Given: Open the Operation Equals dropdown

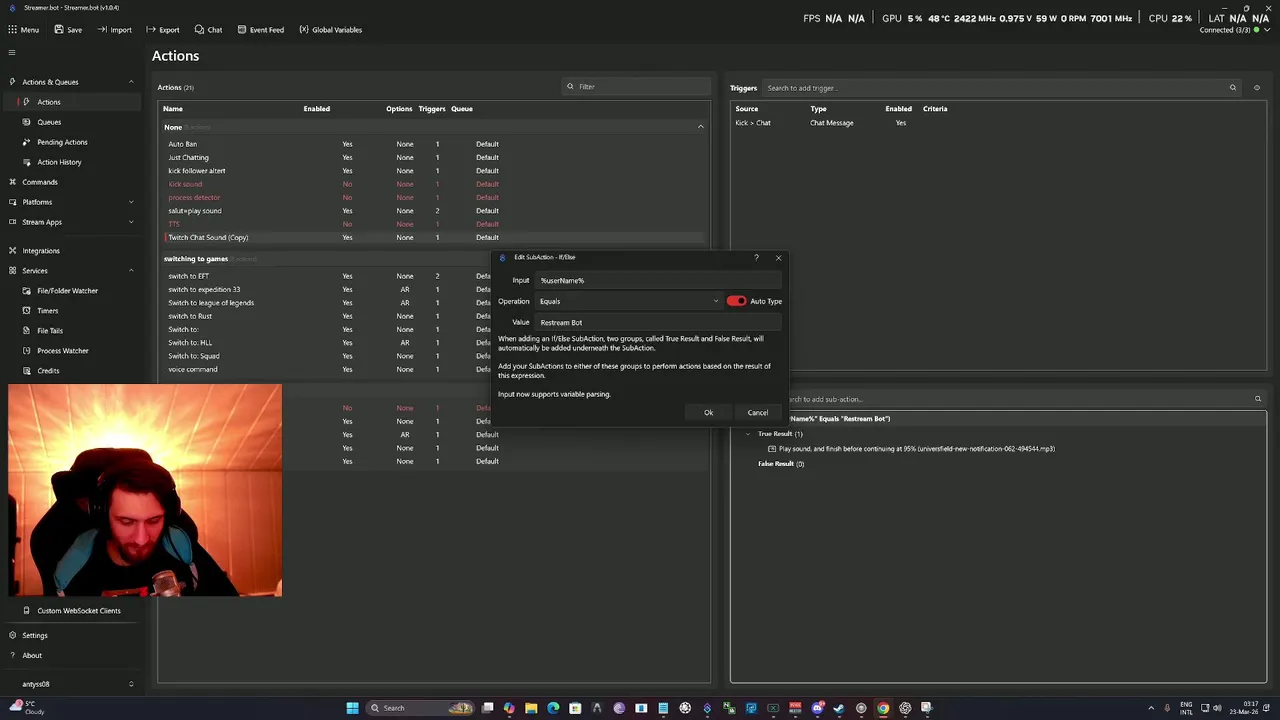Looking at the screenshot, I should 629,301.
